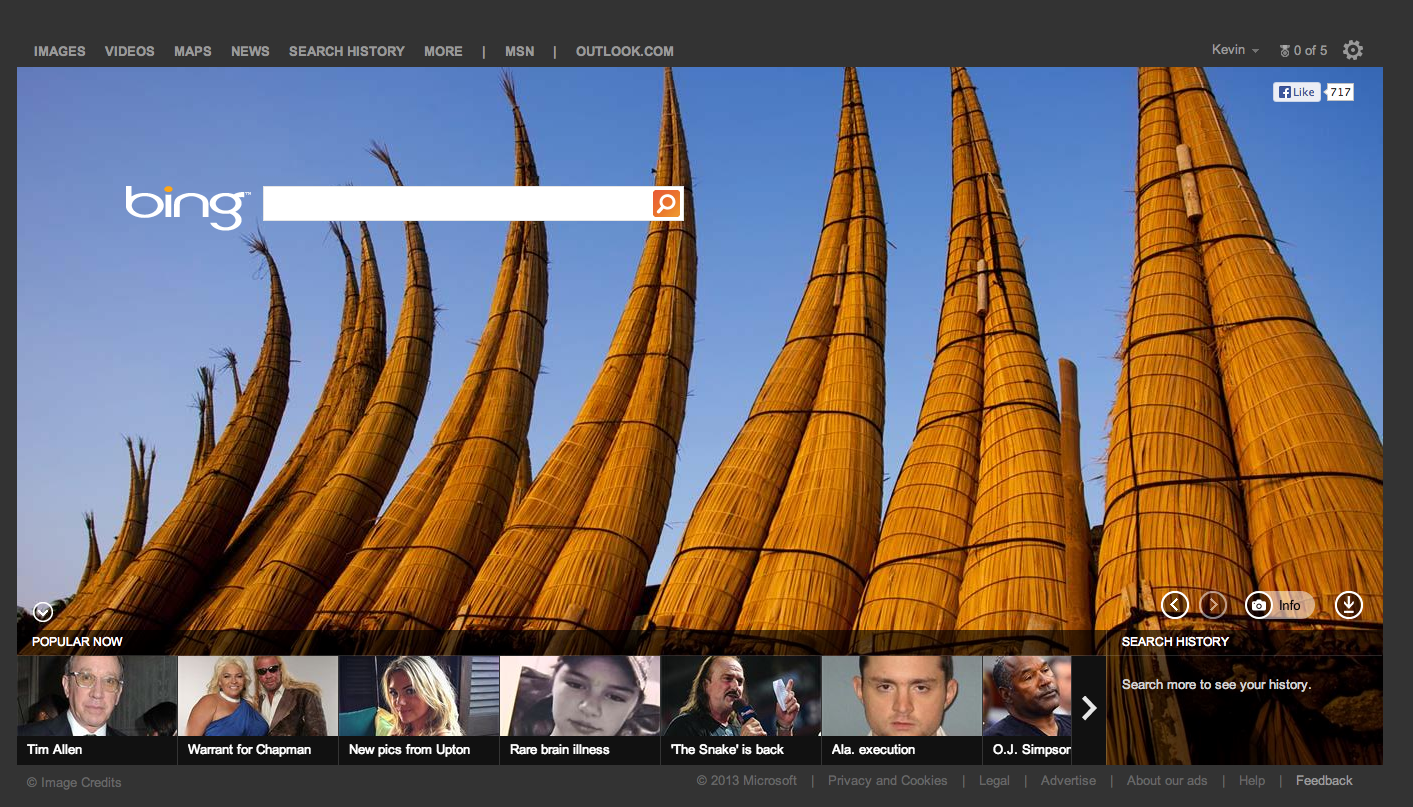
Task: Focus the Bing search box
Action: [457, 203]
